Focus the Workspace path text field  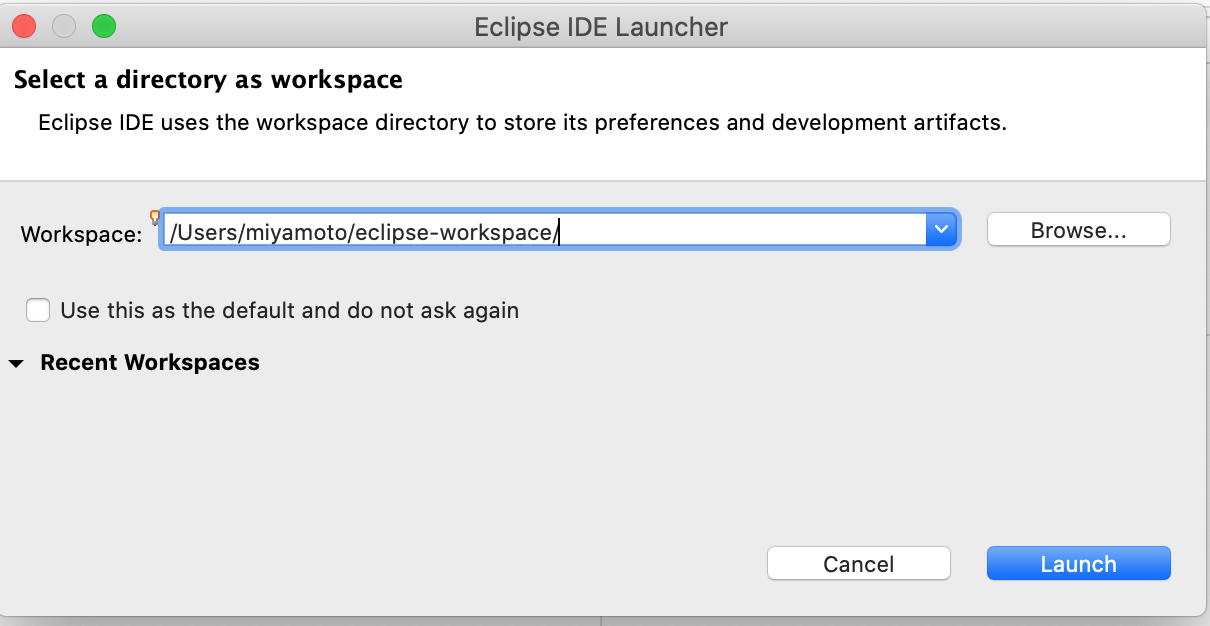tap(545, 230)
